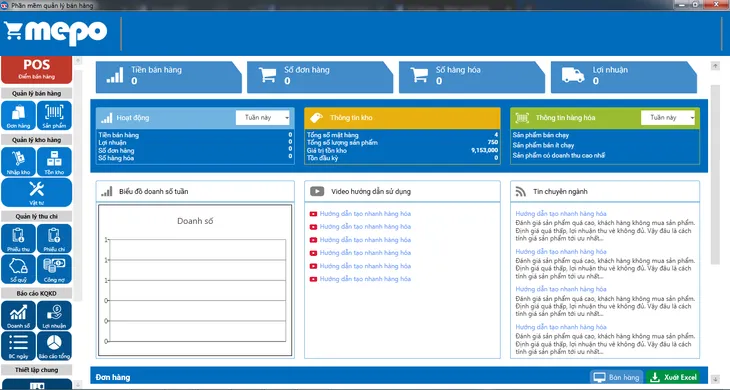Image resolution: width=730 pixels, height=390 pixels.
Task: Click the video icon beside Video hướng dẫn sử dụng
Action: 317,191
